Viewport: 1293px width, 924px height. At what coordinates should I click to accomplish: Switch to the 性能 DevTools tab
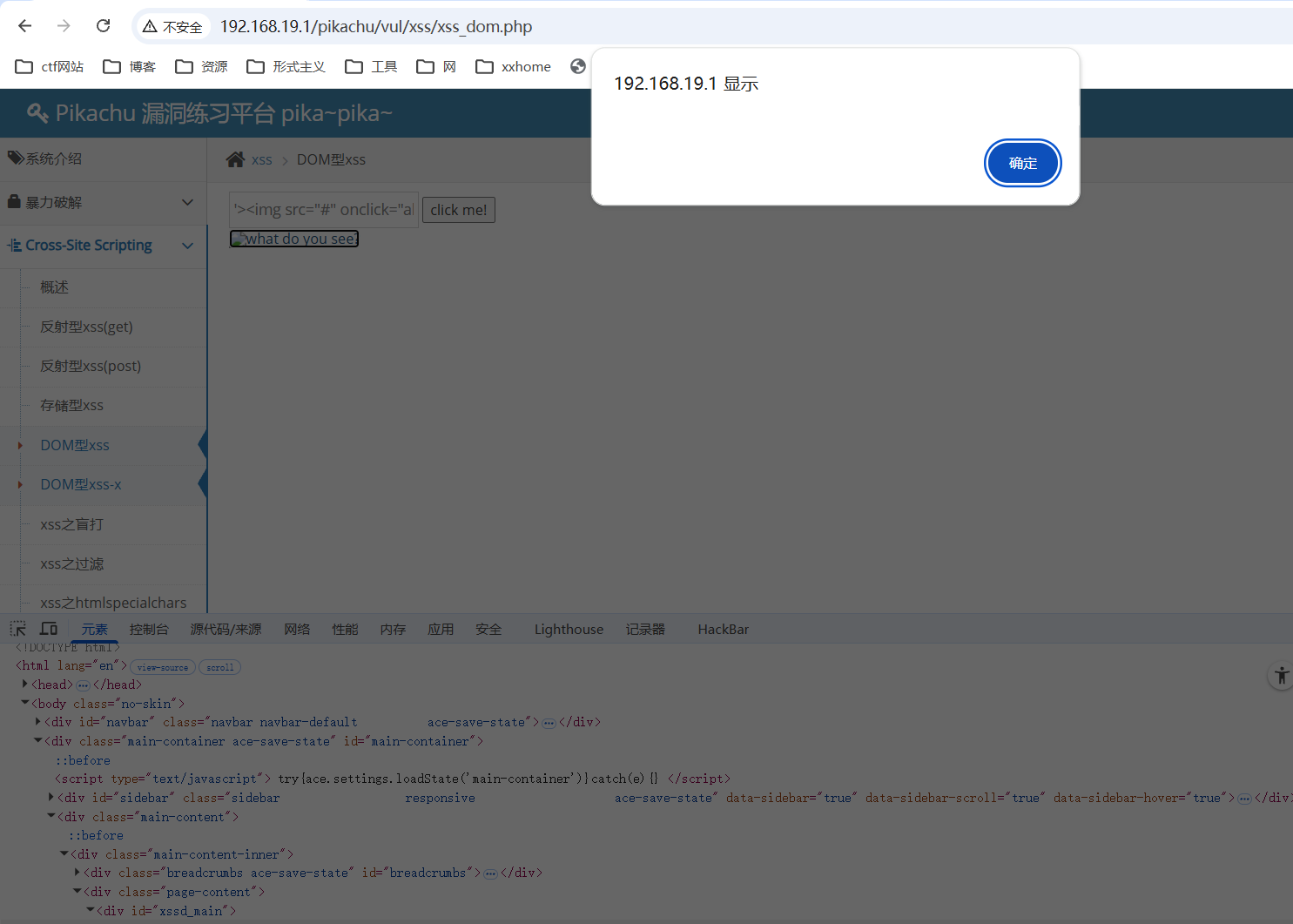point(345,630)
